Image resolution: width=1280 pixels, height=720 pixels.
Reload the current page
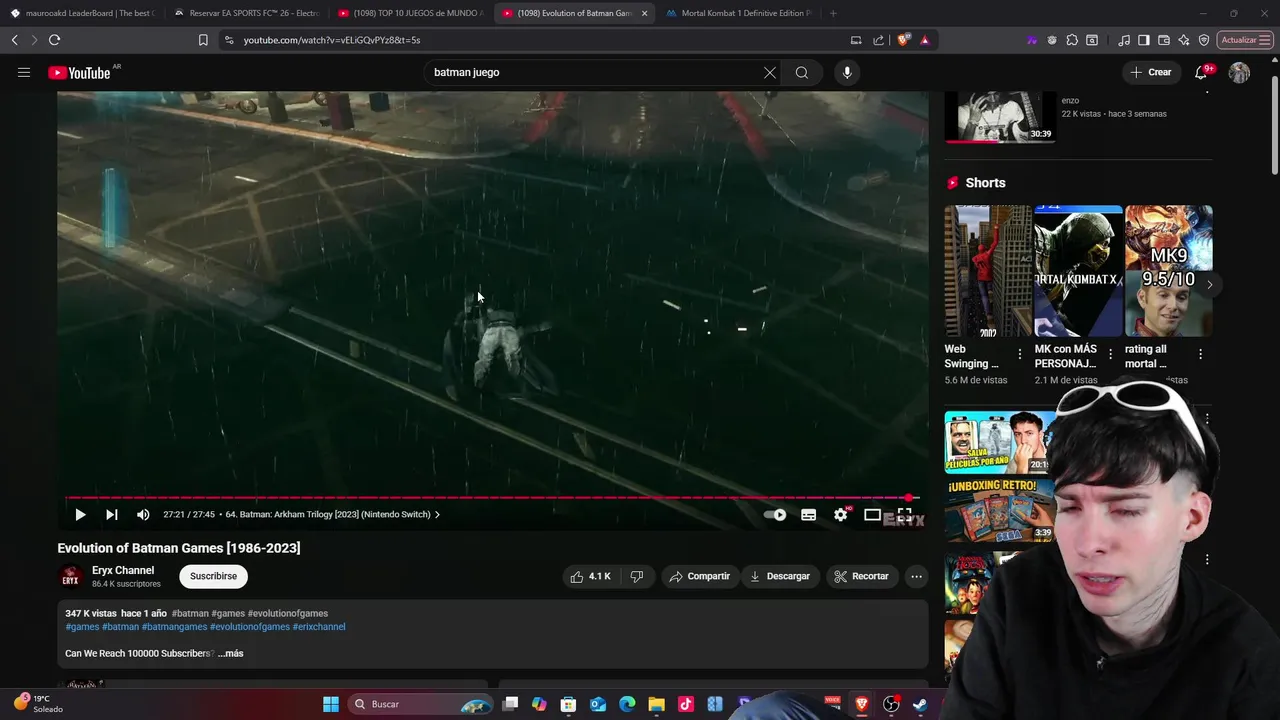point(55,40)
